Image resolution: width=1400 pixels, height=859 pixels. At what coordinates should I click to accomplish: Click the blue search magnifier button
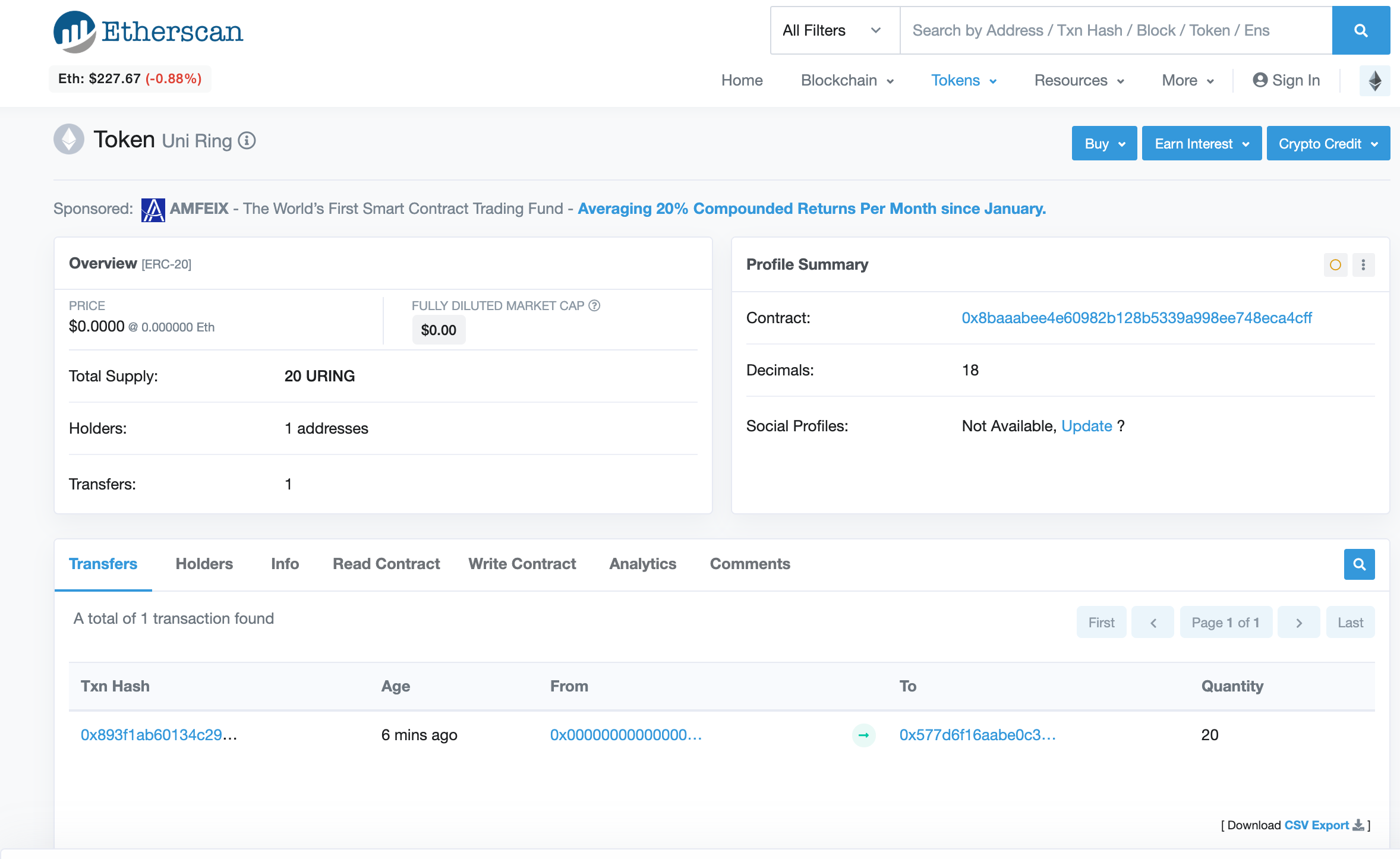click(1360, 30)
